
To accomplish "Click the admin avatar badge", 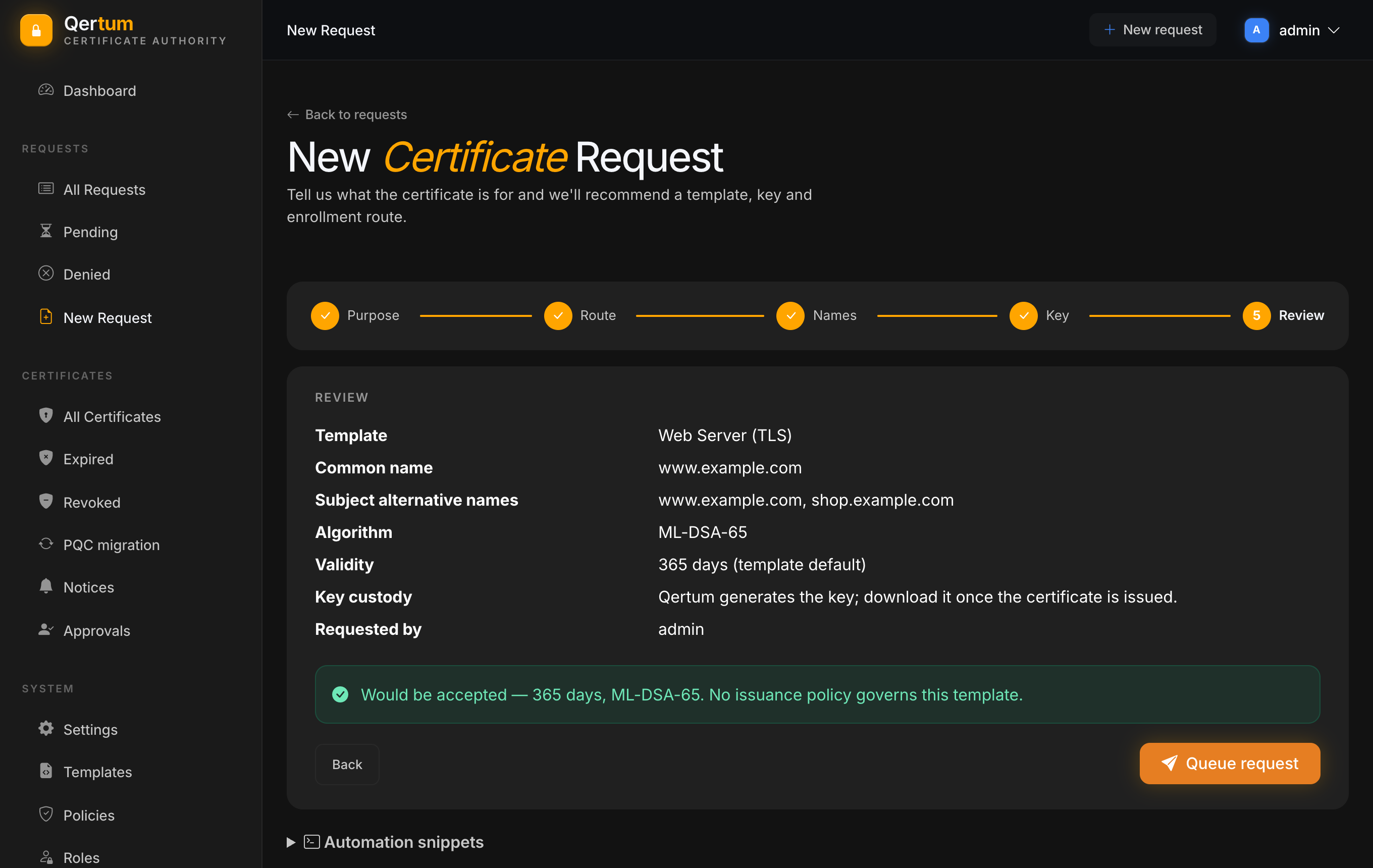I will [x=1256, y=30].
